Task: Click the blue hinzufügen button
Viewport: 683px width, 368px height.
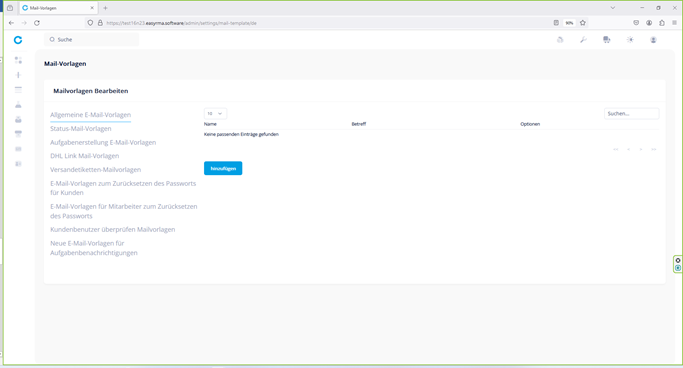Action: [x=223, y=169]
